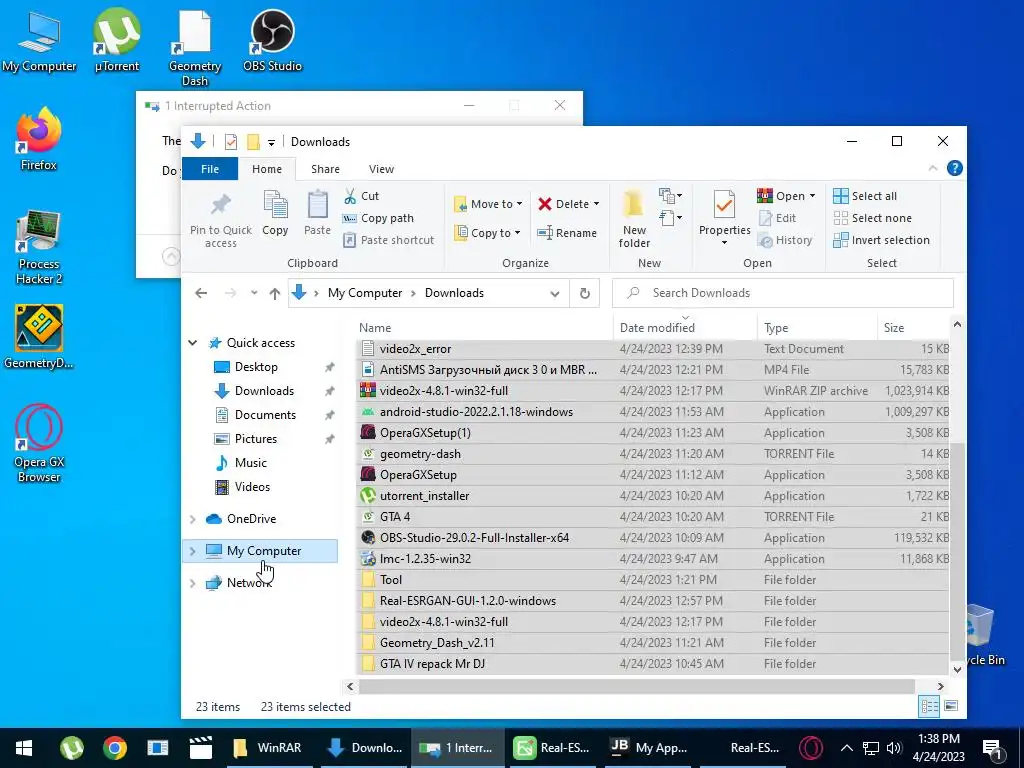Switch to Large icons view layout
The width and height of the screenshot is (1024, 768).
[x=951, y=706]
